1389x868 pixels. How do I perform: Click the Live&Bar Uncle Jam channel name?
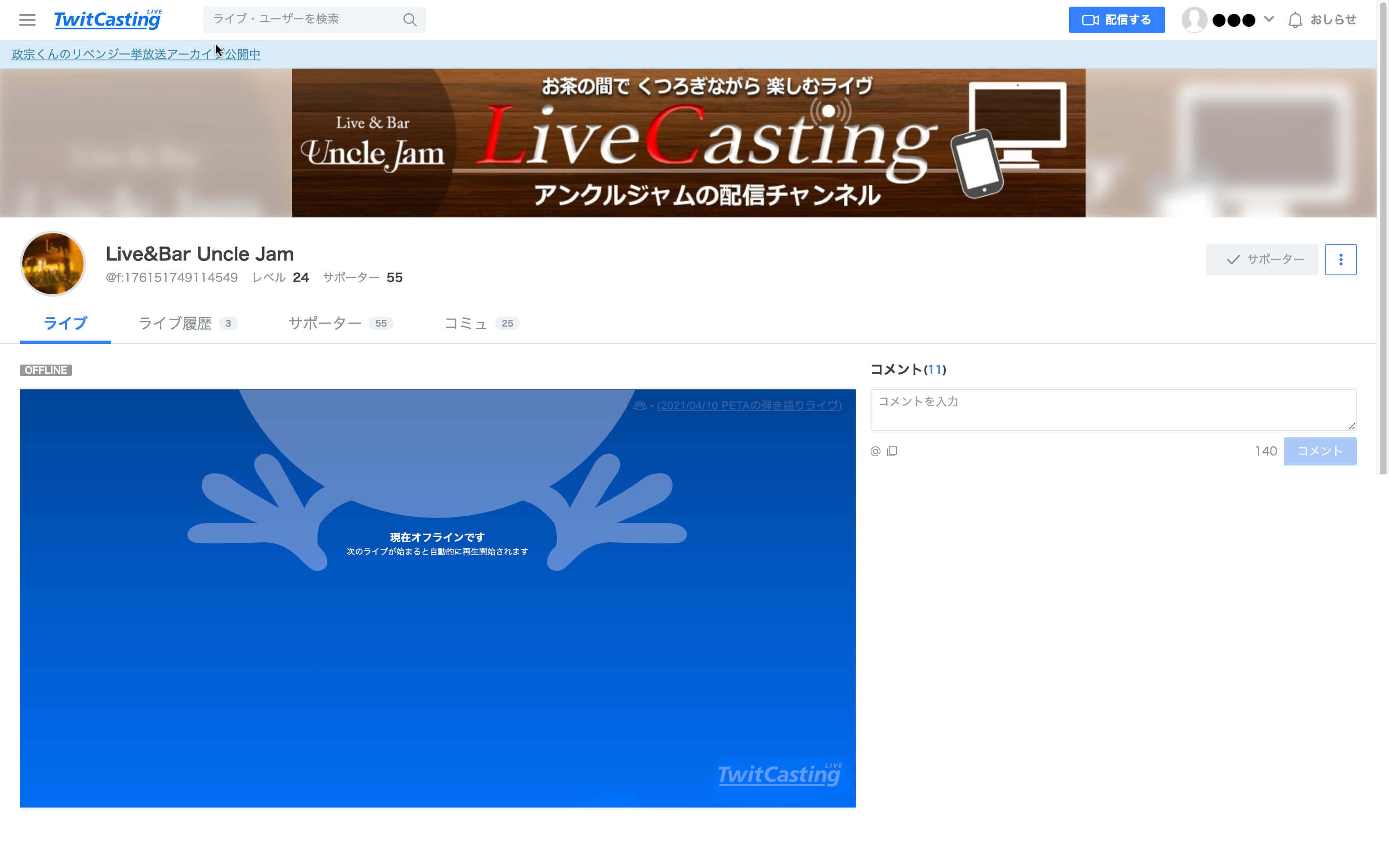[x=200, y=254]
